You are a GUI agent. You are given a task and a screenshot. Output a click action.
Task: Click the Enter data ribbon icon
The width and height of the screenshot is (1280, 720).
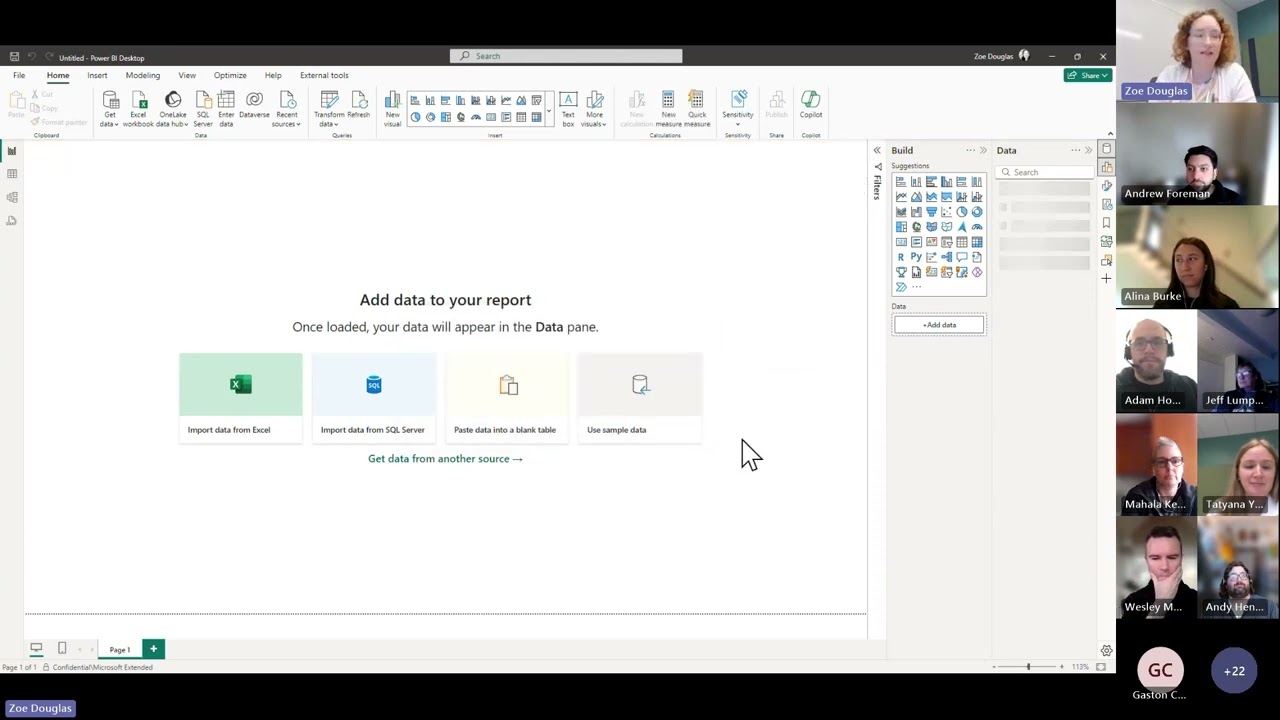coord(226,108)
